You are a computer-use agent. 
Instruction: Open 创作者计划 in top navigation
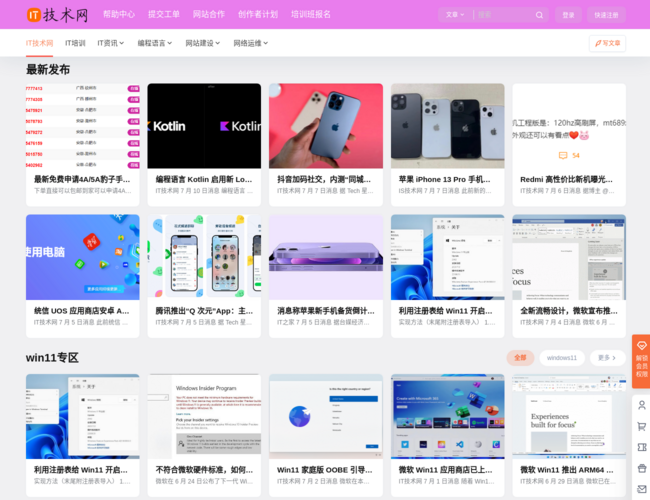pos(258,15)
